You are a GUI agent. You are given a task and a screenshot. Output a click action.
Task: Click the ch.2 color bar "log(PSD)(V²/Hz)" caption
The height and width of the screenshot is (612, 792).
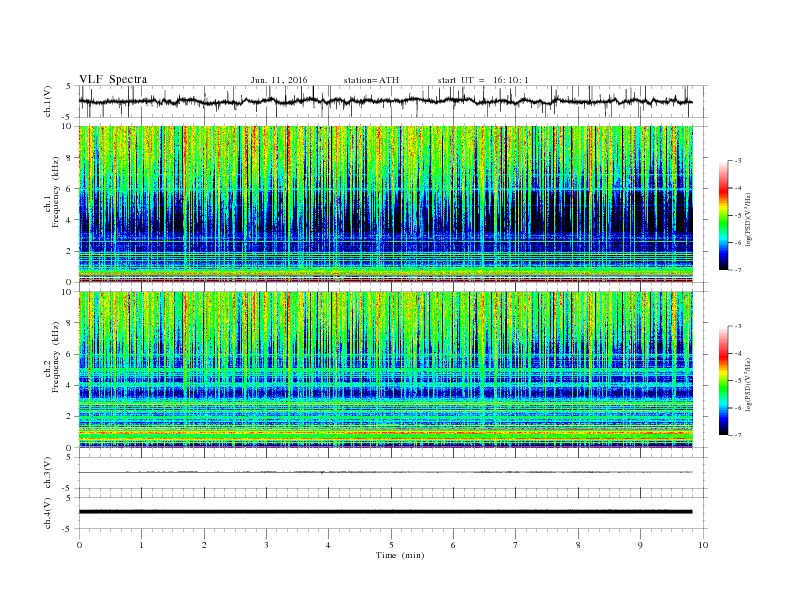[749, 384]
